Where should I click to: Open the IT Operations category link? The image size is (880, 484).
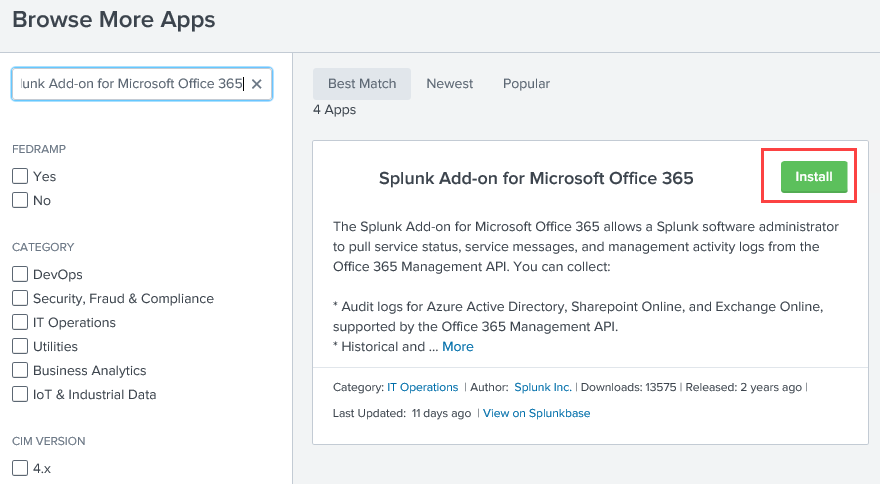click(x=423, y=387)
